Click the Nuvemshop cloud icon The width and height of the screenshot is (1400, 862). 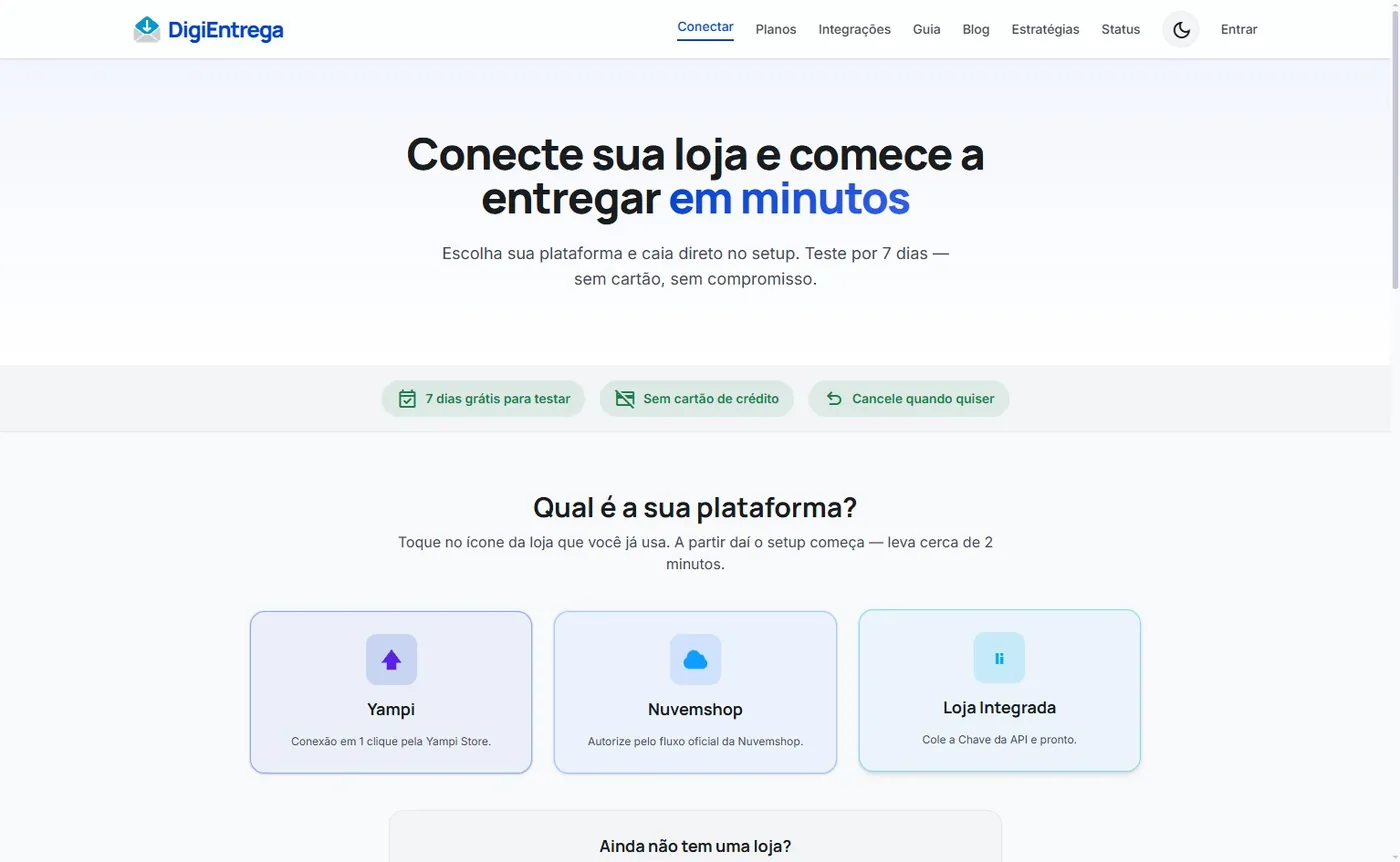pyautogui.click(x=695, y=659)
